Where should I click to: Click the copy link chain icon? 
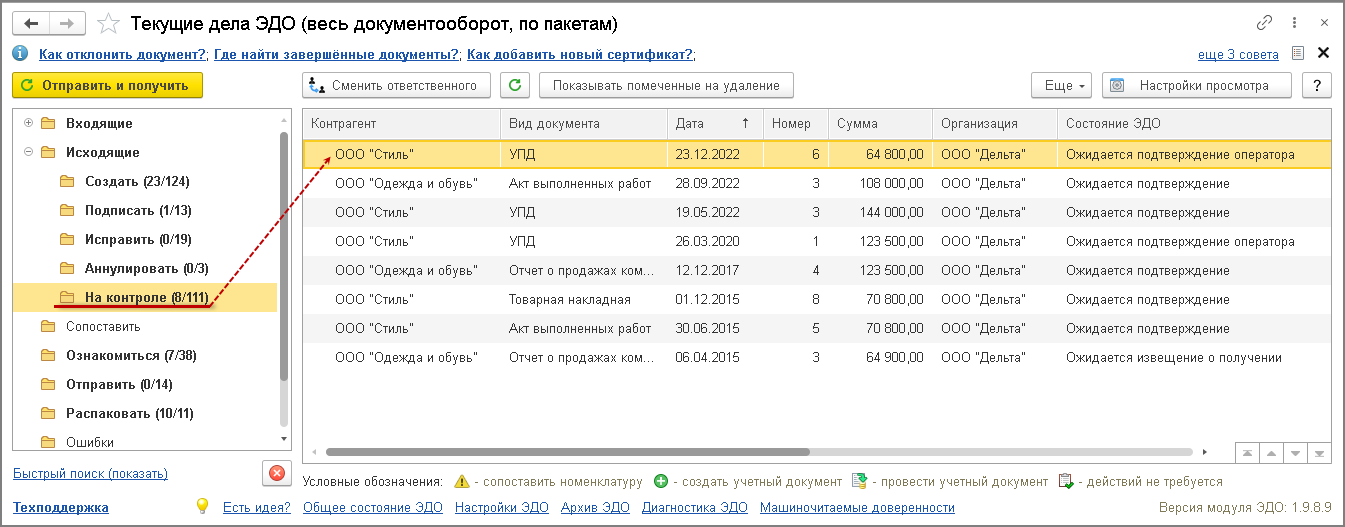[x=1265, y=22]
